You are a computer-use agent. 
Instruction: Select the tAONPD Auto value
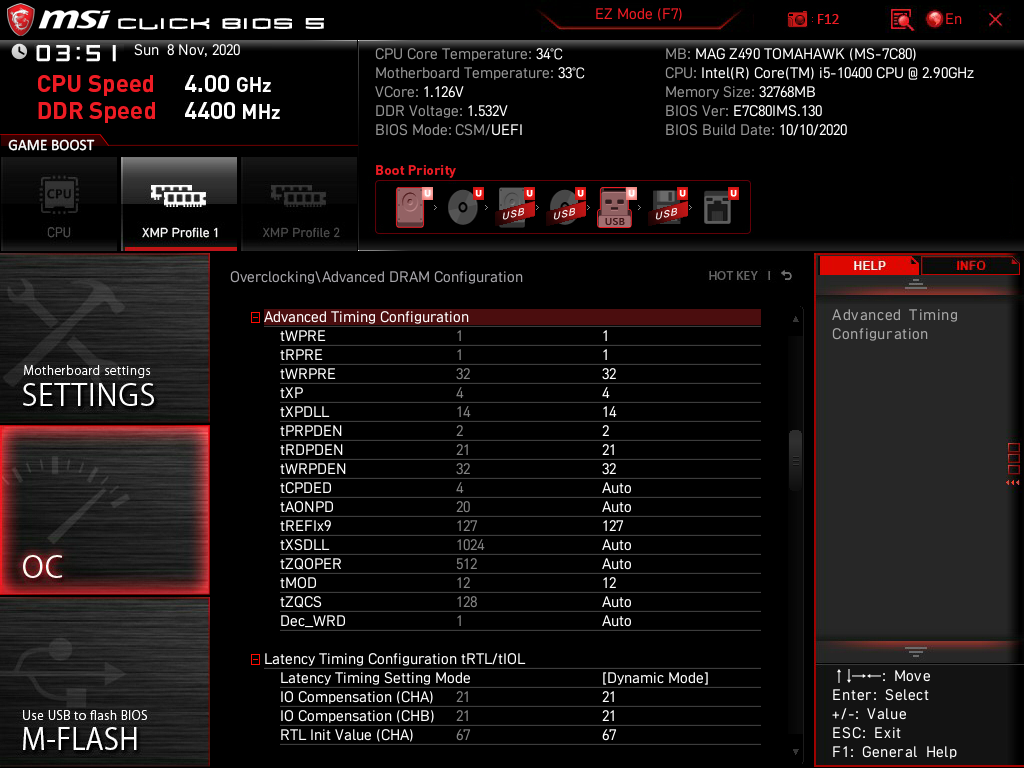(616, 507)
